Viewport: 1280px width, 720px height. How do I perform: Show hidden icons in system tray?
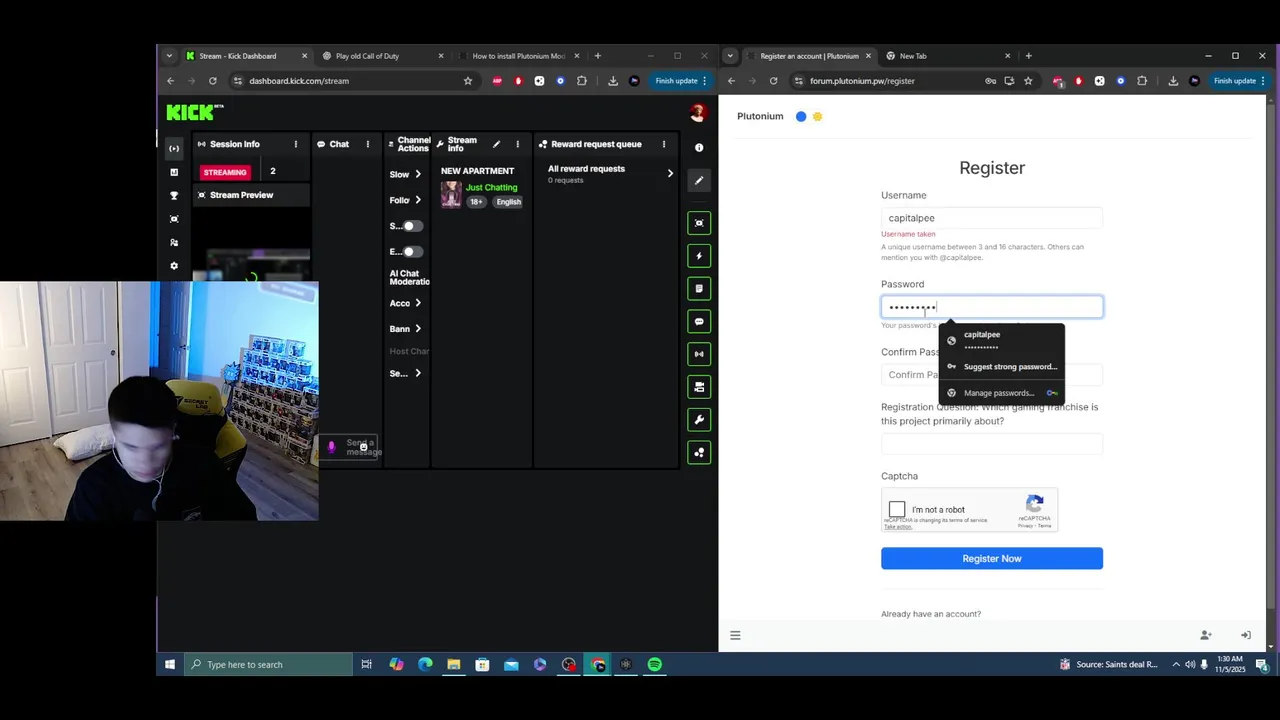[x=1176, y=664]
